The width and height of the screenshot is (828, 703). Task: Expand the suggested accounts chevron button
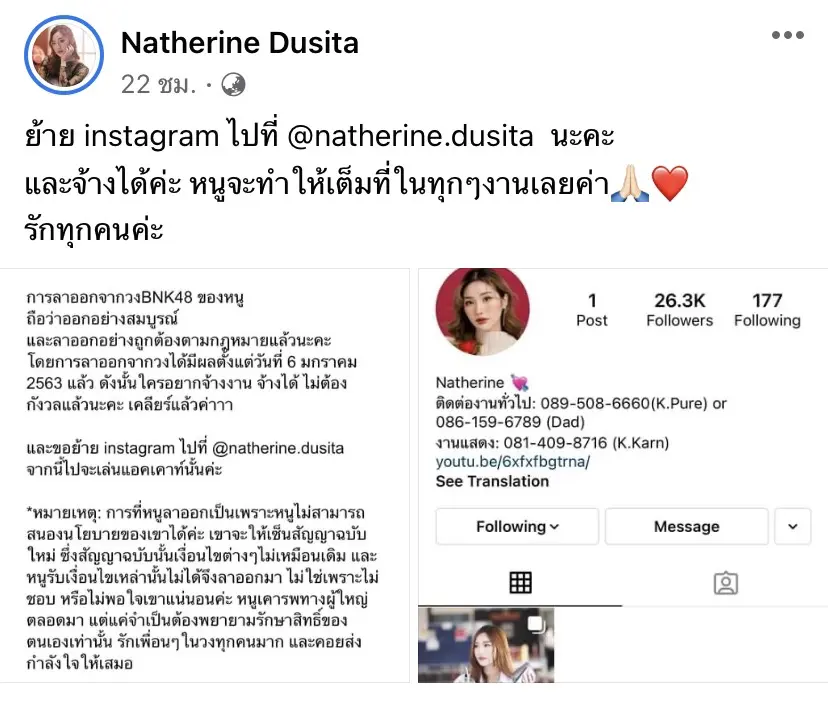click(793, 527)
